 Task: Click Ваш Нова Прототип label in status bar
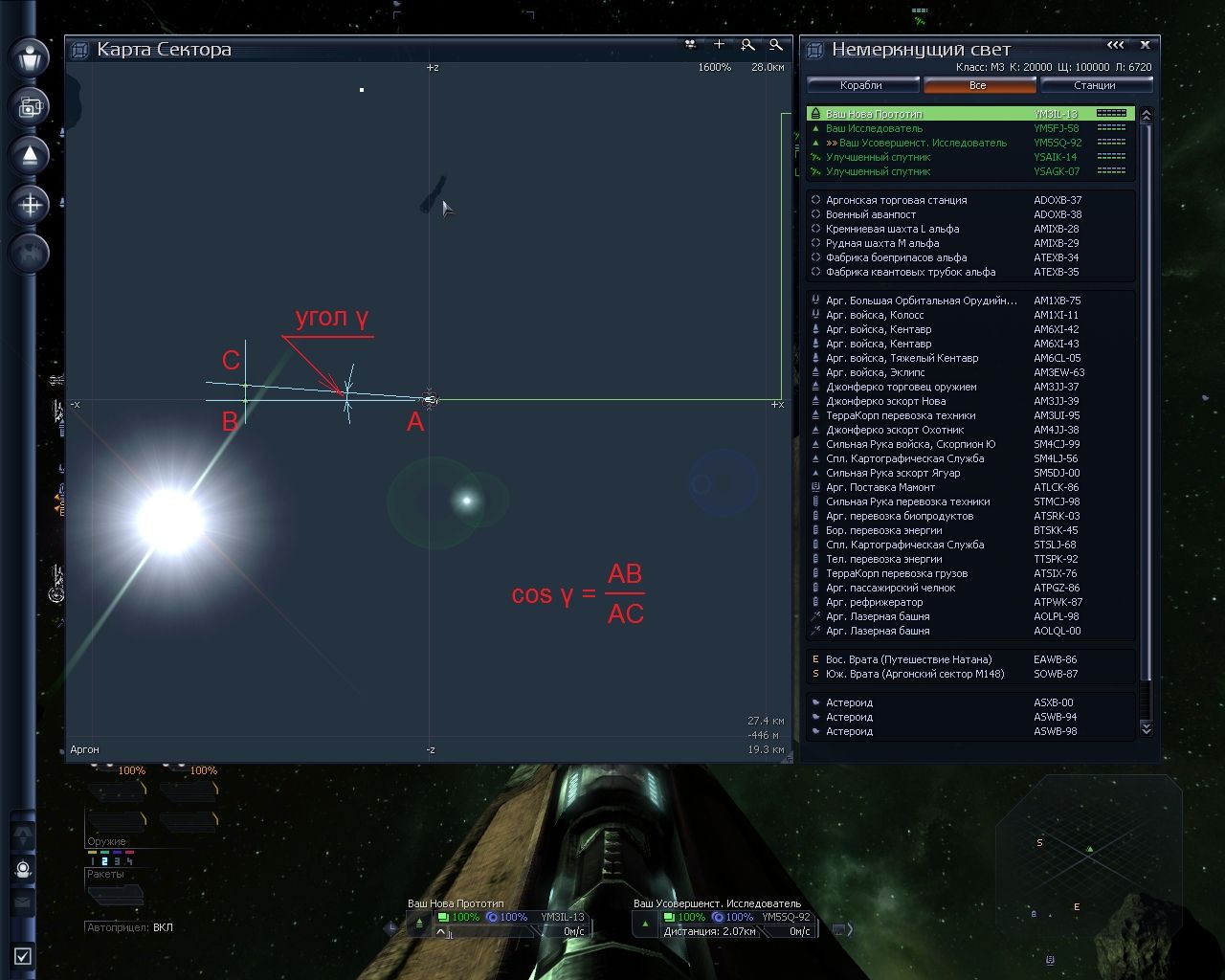pos(456,903)
